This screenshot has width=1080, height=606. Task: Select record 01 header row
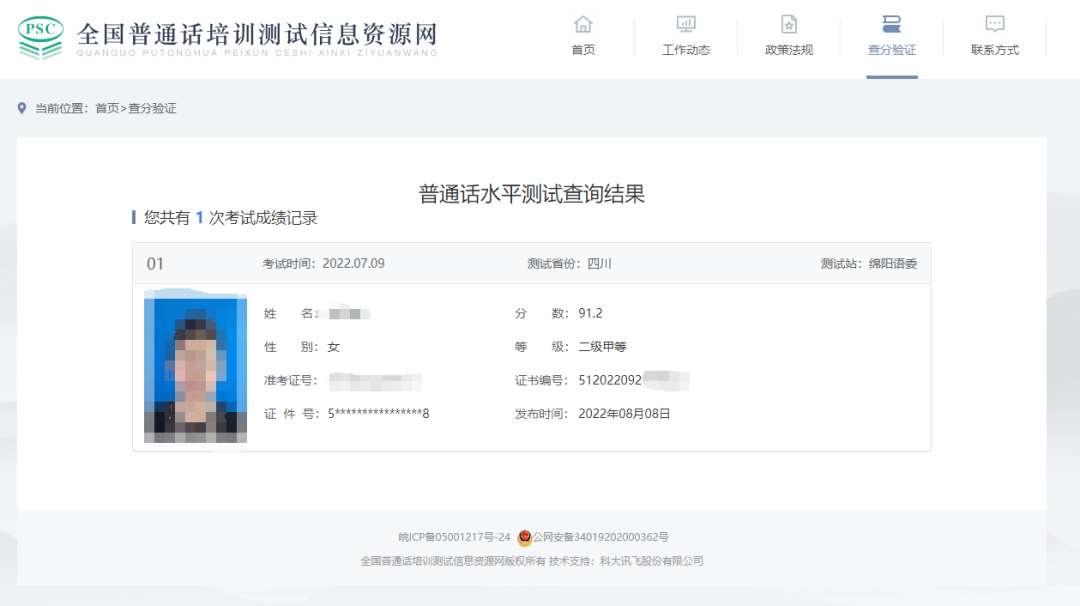point(531,264)
